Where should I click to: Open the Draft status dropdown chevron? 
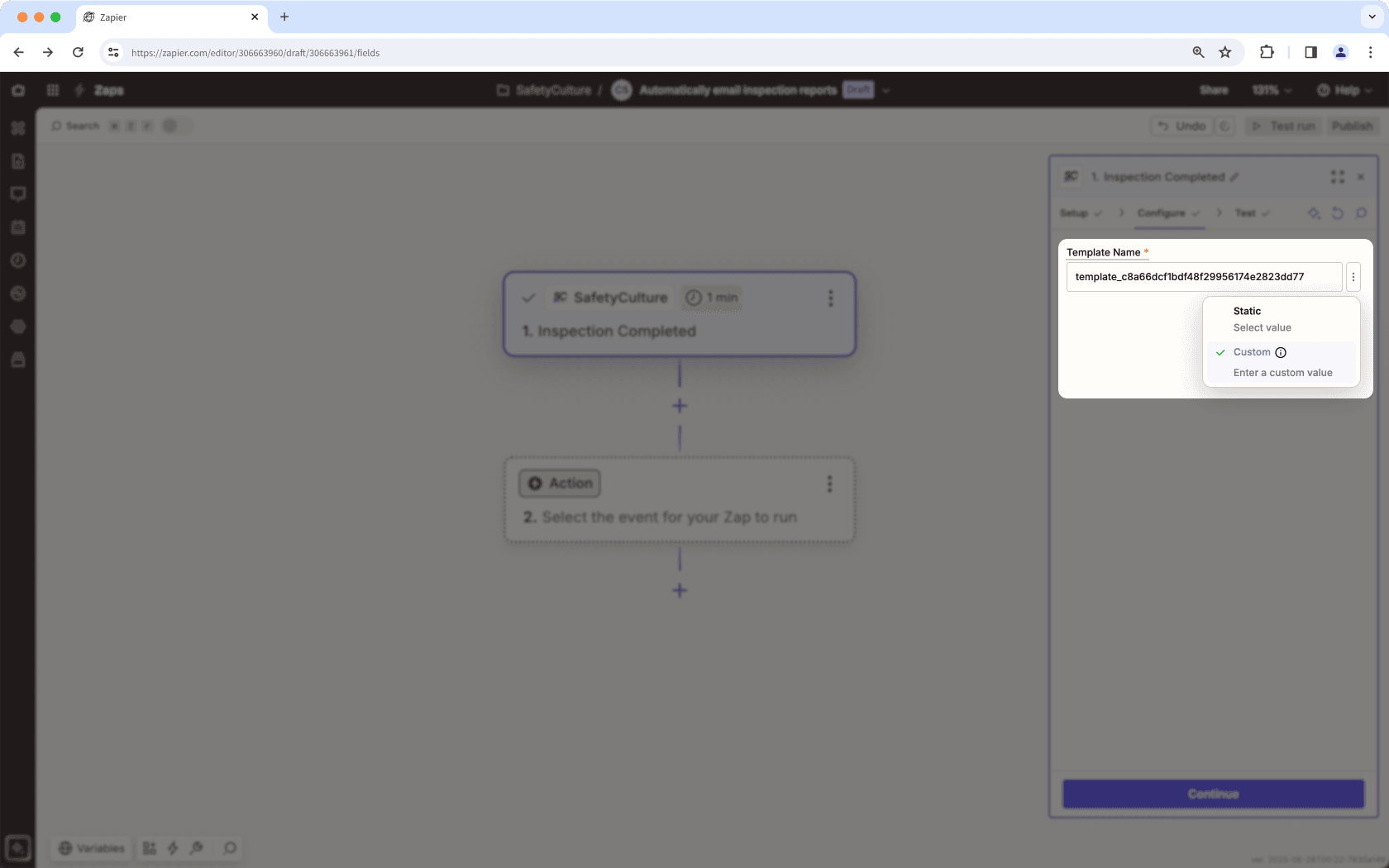coord(885,90)
